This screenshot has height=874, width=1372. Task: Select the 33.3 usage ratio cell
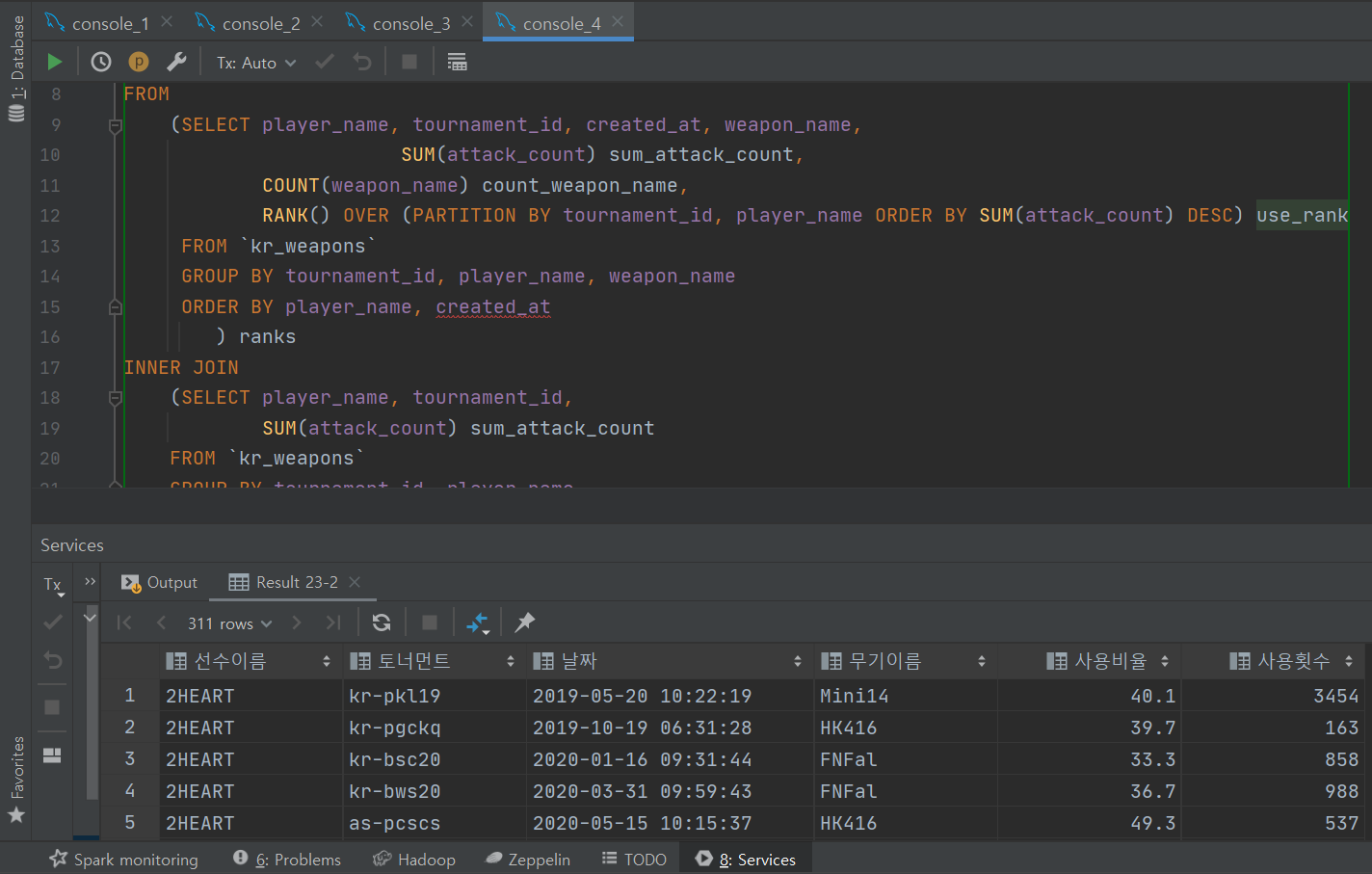point(1089,759)
